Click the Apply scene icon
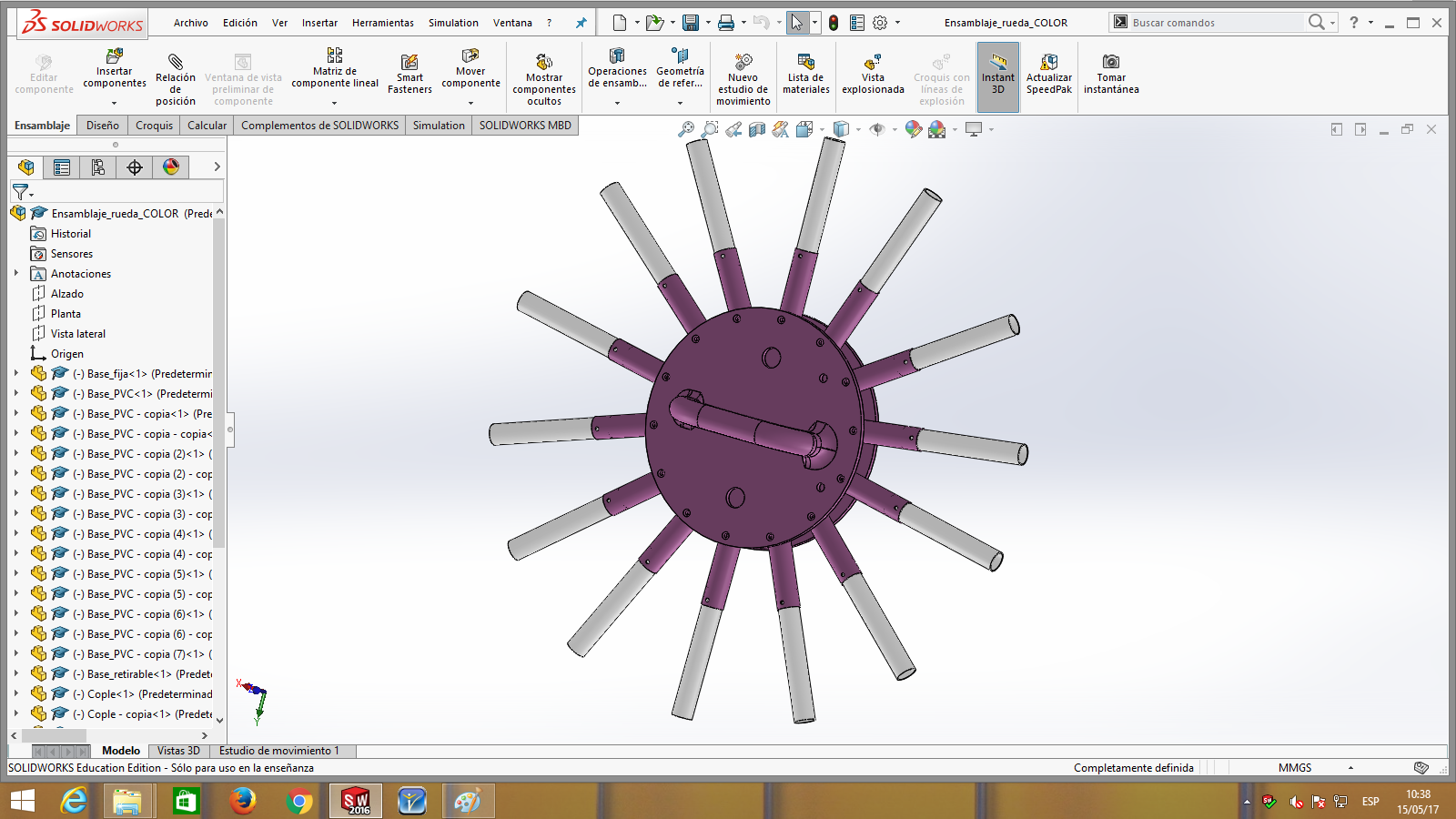Image resolution: width=1456 pixels, height=819 pixels. [937, 130]
